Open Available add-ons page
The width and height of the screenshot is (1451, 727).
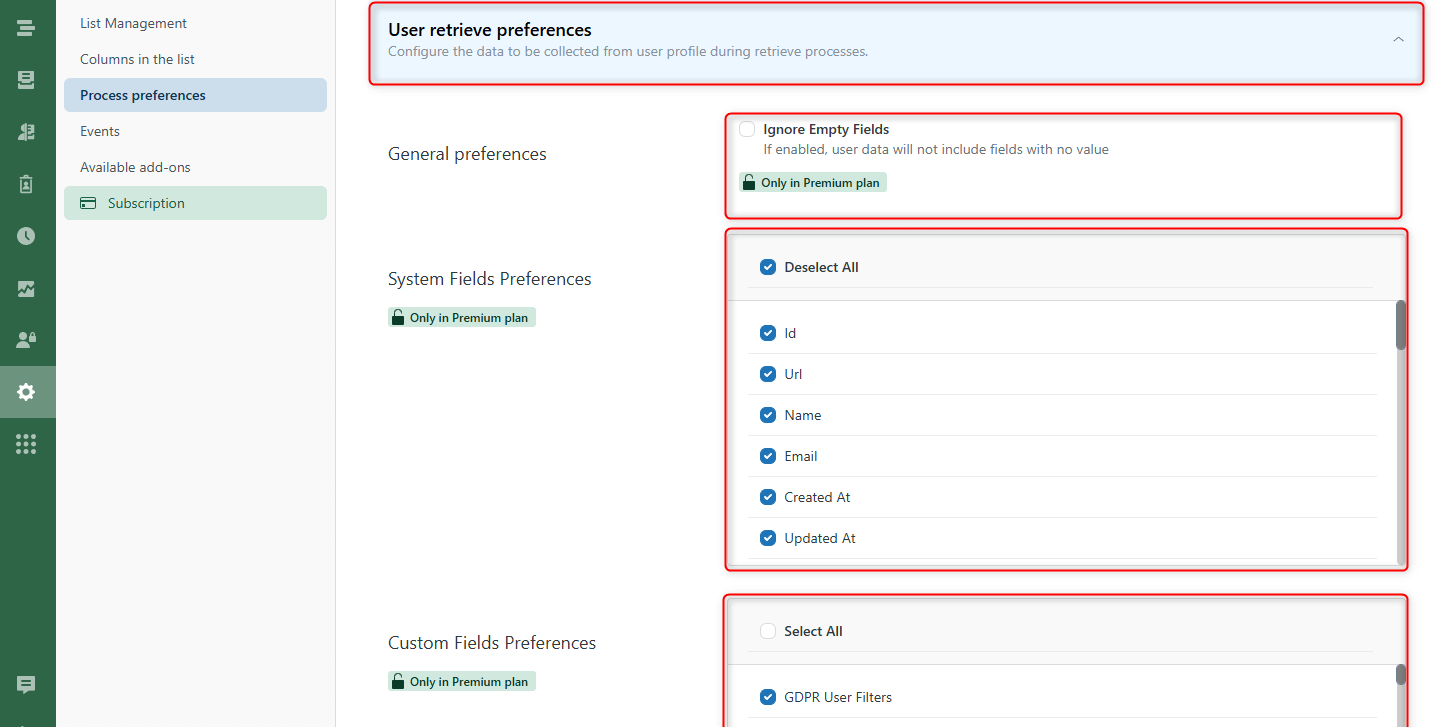tap(135, 167)
